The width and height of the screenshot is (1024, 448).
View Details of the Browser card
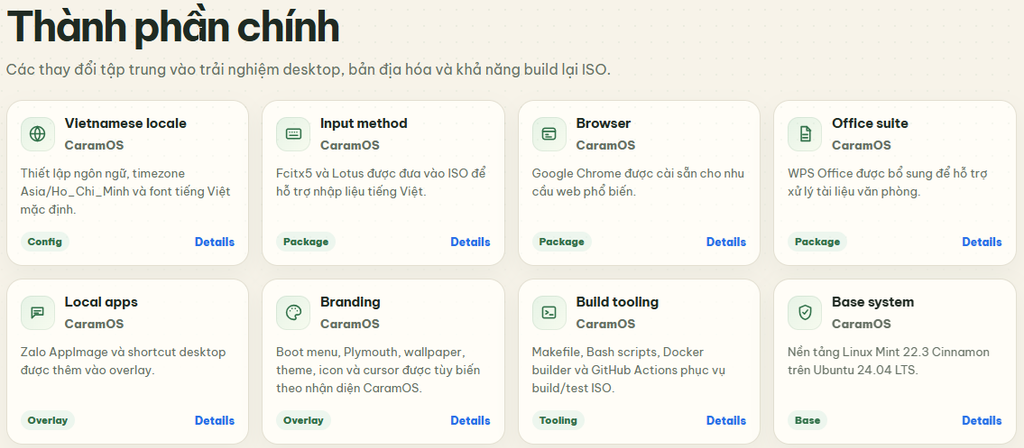(x=726, y=242)
